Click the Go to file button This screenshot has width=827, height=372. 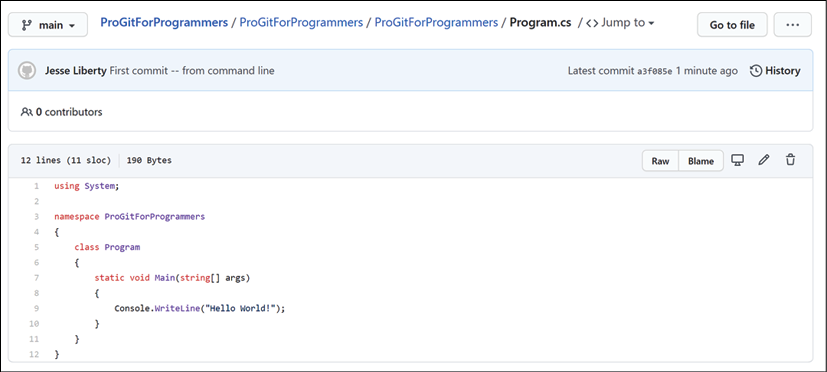pyautogui.click(x=732, y=25)
